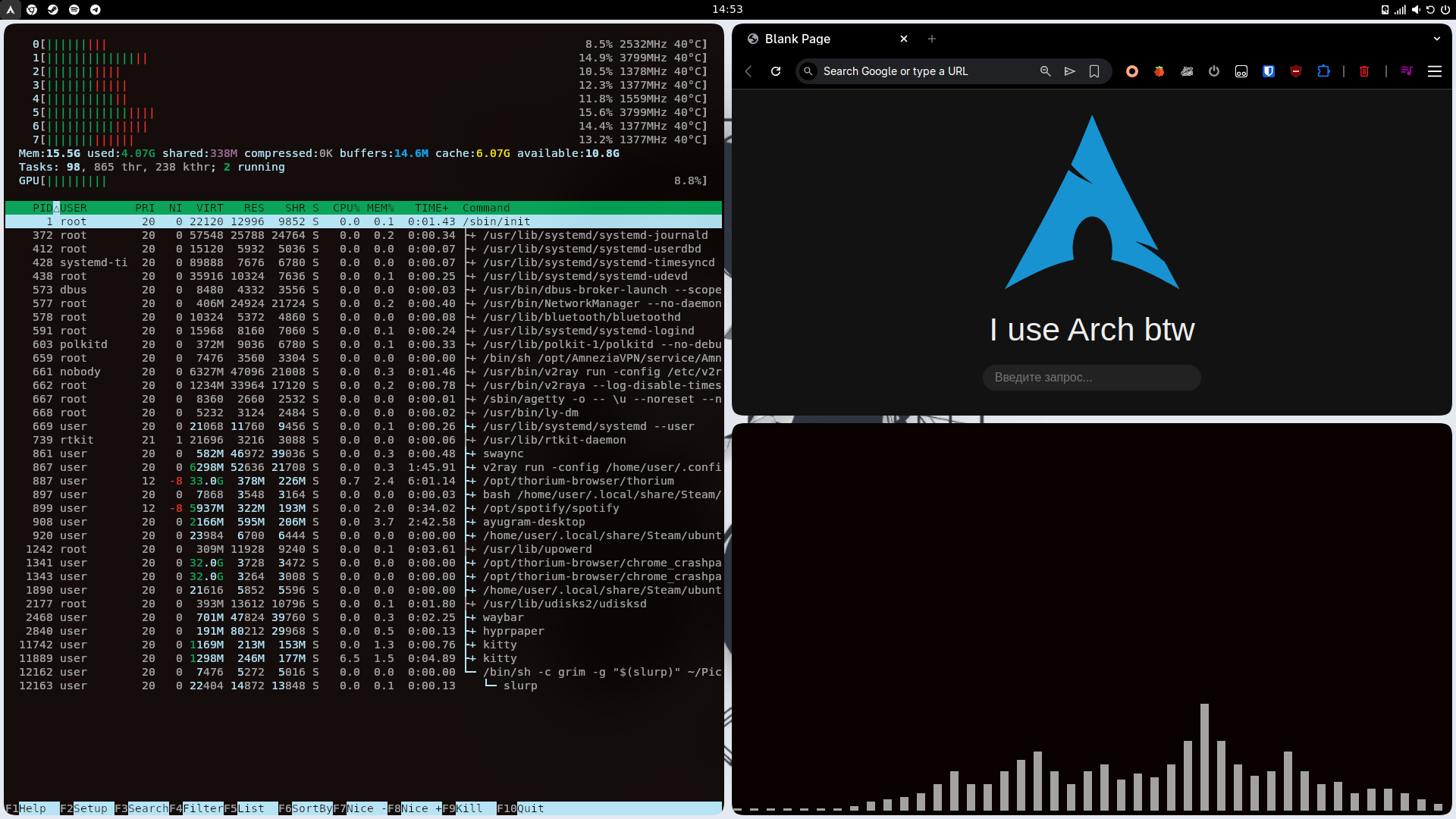The width and height of the screenshot is (1456, 819).
Task: Click the volume icon in system tray
Action: pyautogui.click(x=1415, y=9)
